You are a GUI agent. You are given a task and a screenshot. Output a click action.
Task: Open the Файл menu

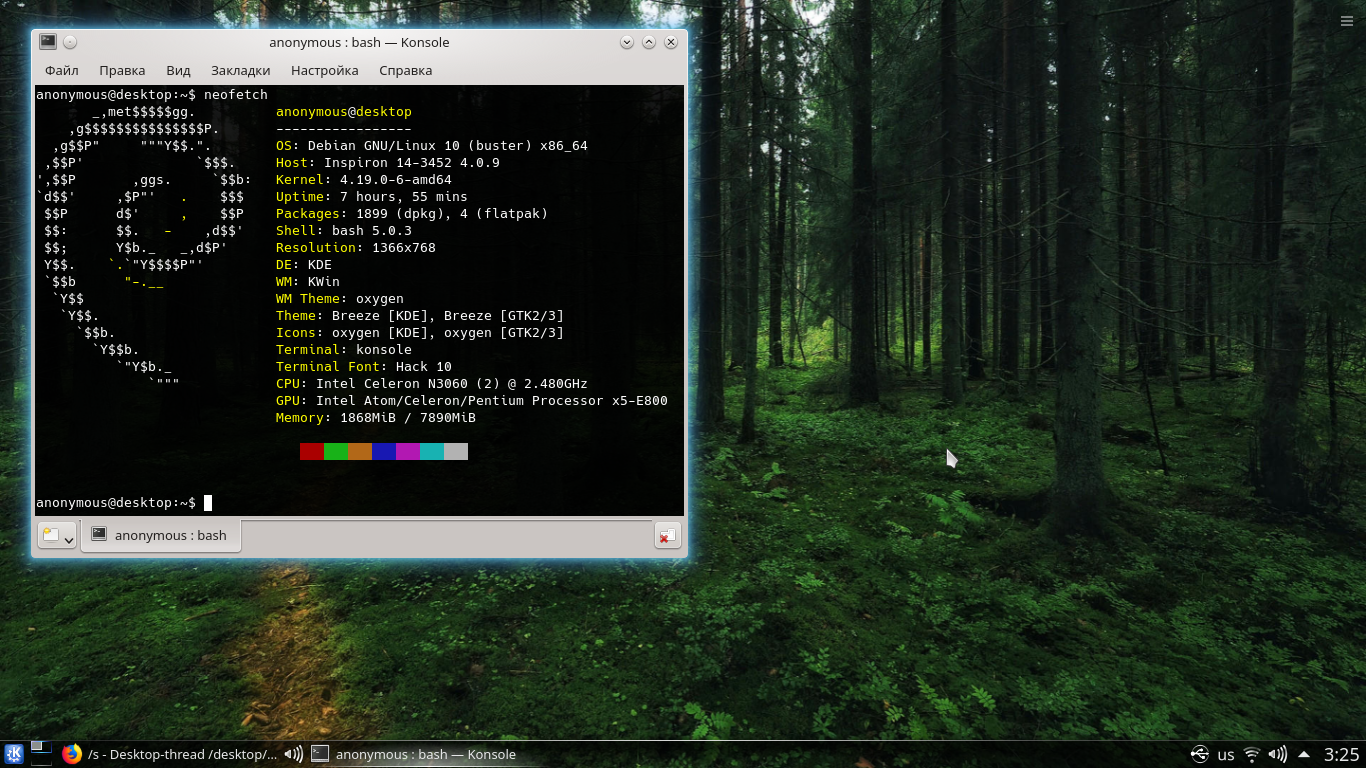(62, 70)
